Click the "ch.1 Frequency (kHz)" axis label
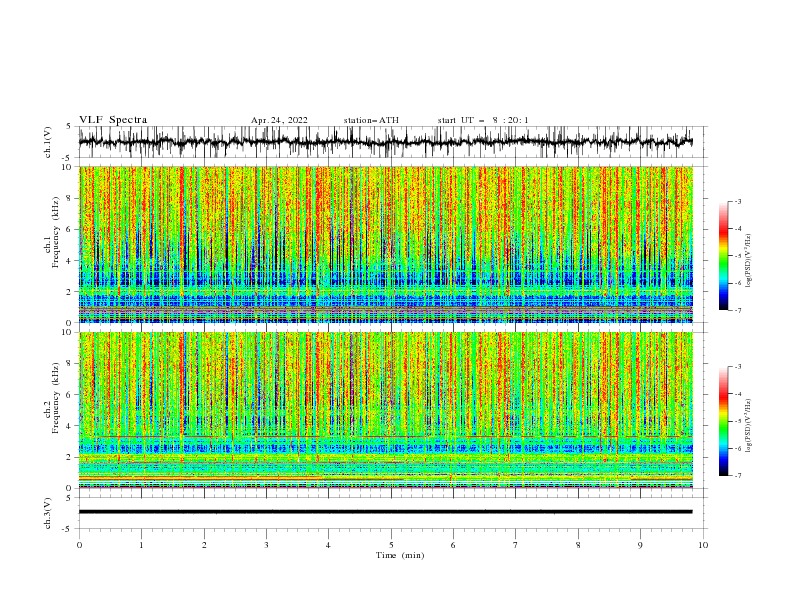The image size is (792, 612). click(x=52, y=233)
